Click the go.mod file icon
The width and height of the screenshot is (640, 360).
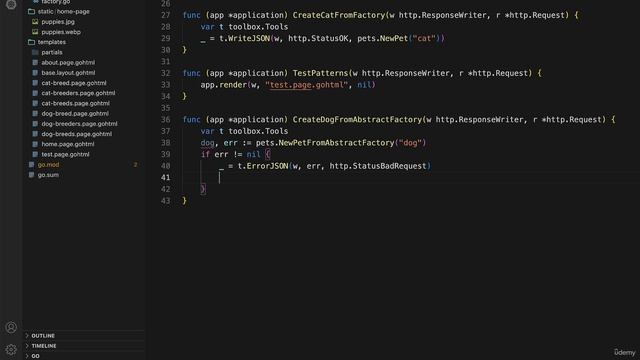(31, 164)
